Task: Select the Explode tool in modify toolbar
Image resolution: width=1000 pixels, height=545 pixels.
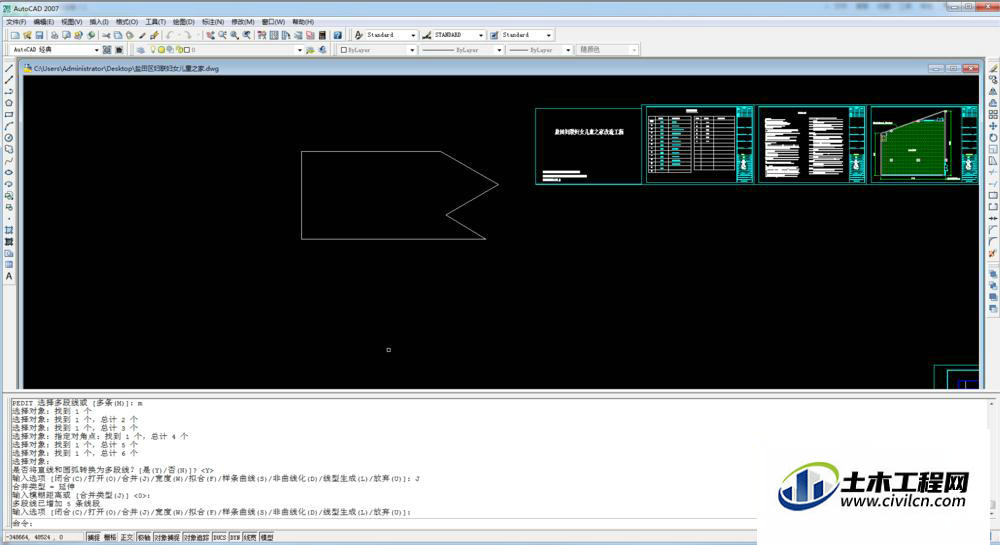Action: point(993,253)
